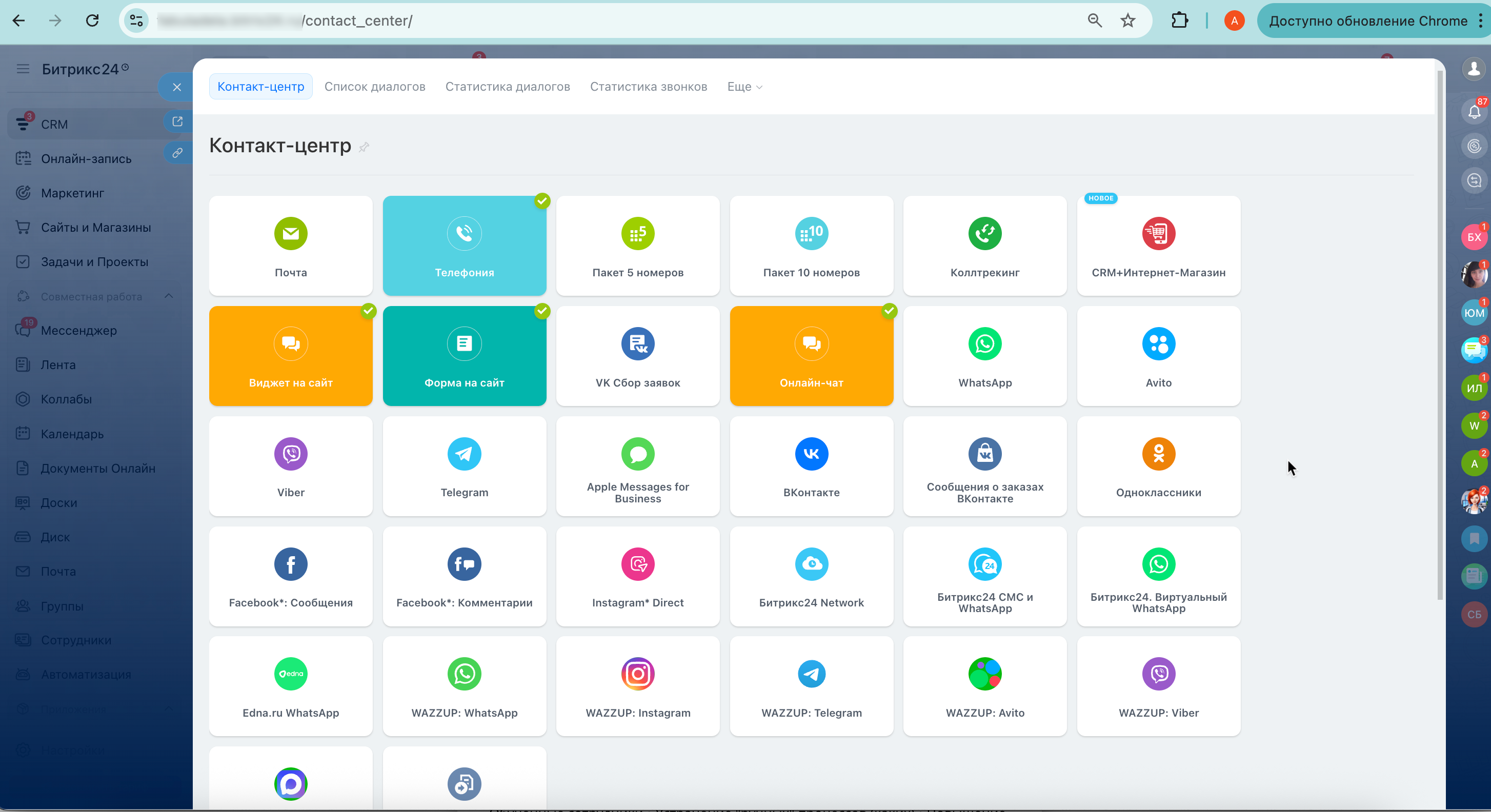Pin the Контакт-центр page title
Screen dimensions: 1491x812
click(x=364, y=147)
